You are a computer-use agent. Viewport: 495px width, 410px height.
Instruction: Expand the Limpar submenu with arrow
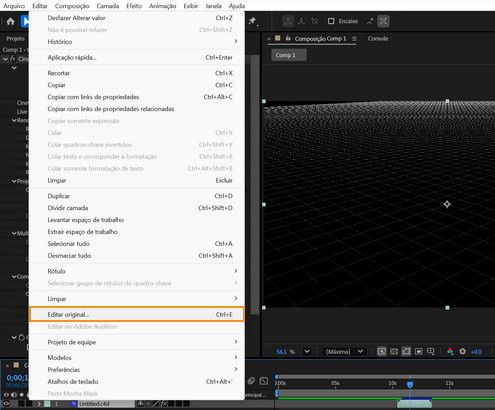point(137,299)
